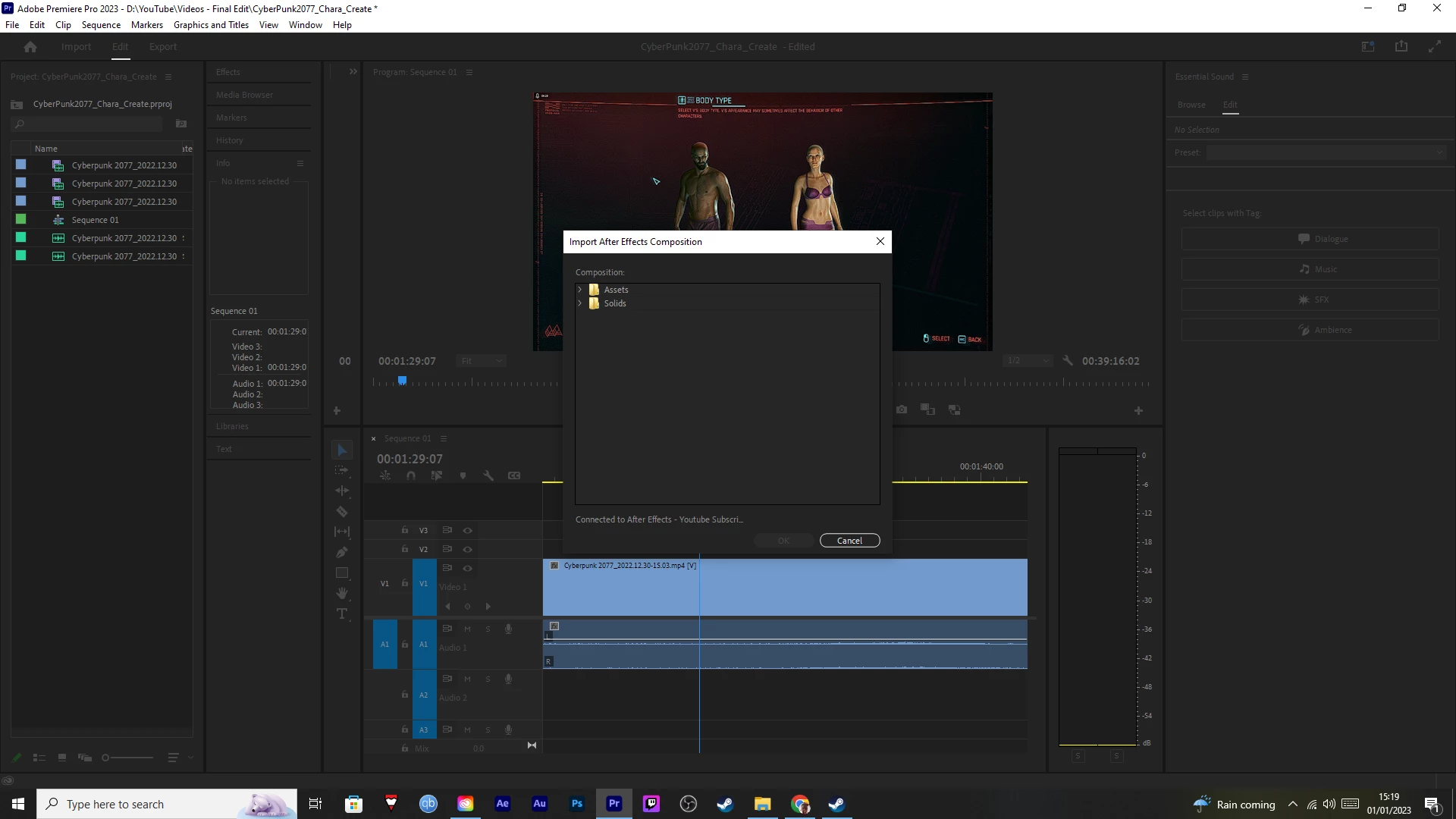Adjust the project panel zoom slider

pyautogui.click(x=106, y=758)
